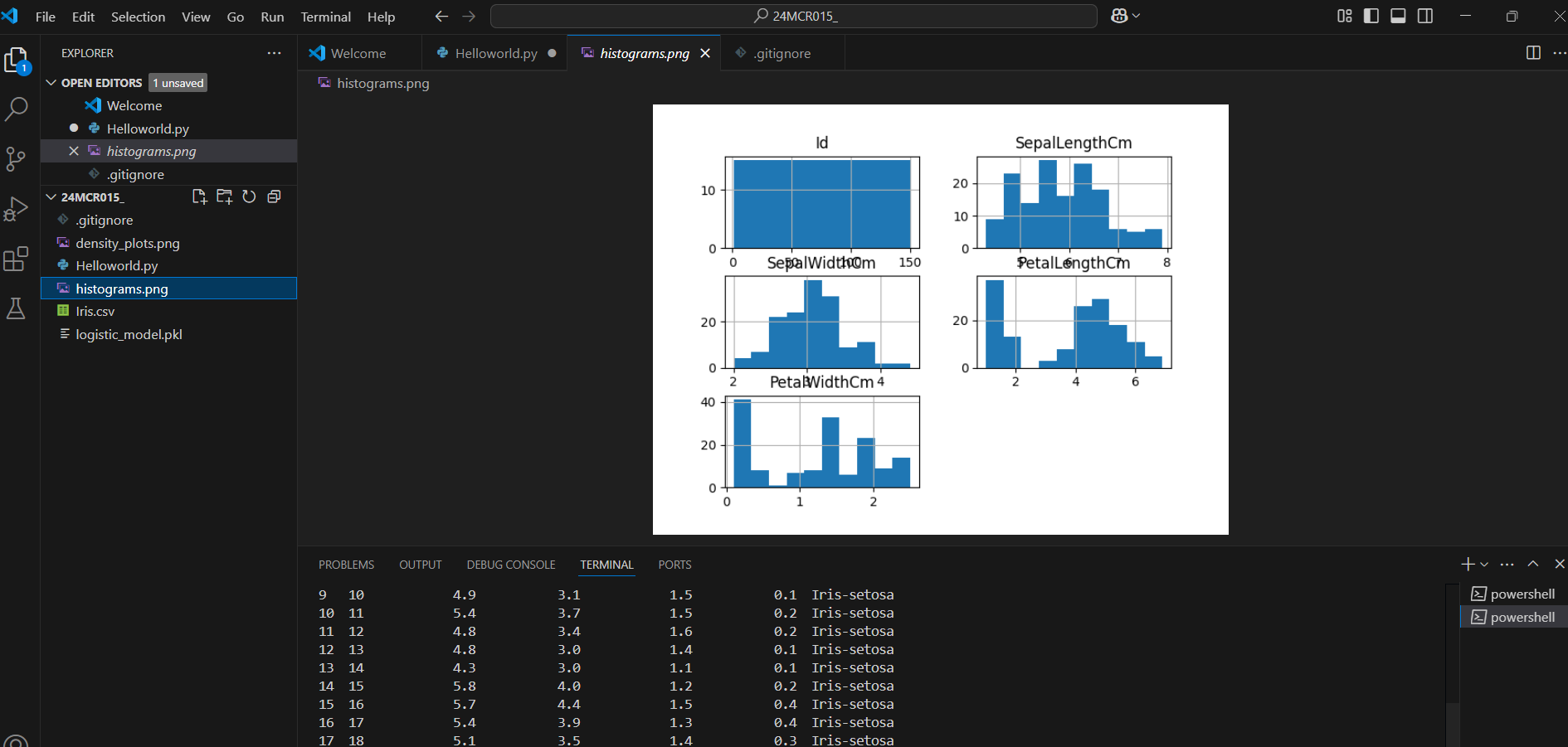The width and height of the screenshot is (1568, 747).
Task: Open the Search view in activity bar
Action: click(x=17, y=109)
